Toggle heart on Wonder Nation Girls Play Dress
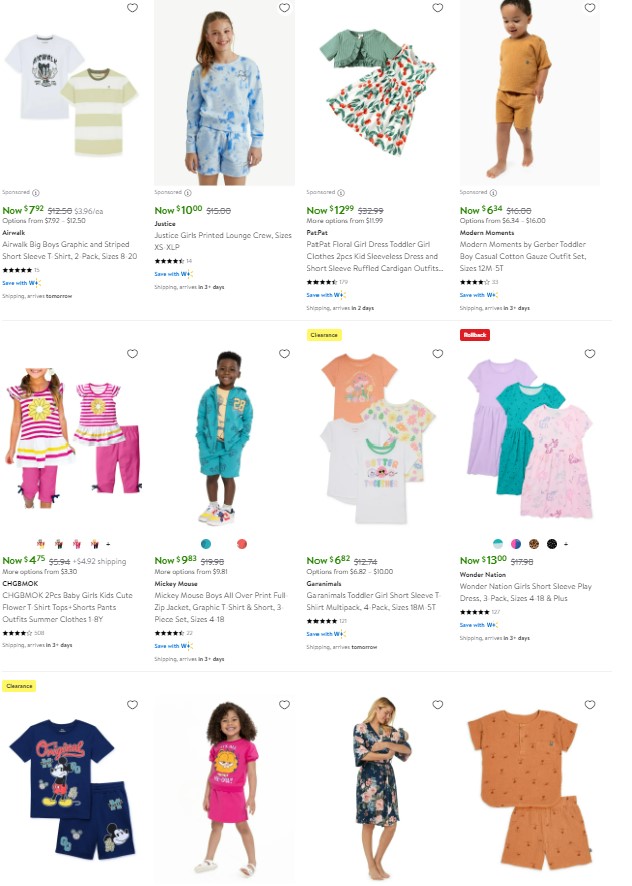 point(590,354)
